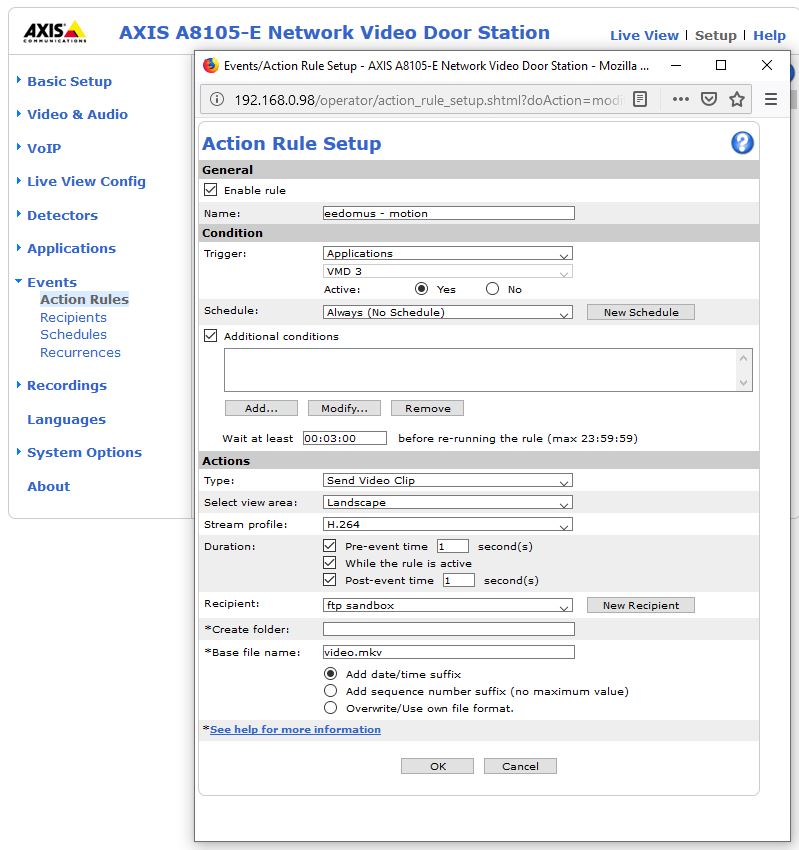Click the Modify... condition button
Viewport: 799px width, 850px height.
click(x=344, y=408)
